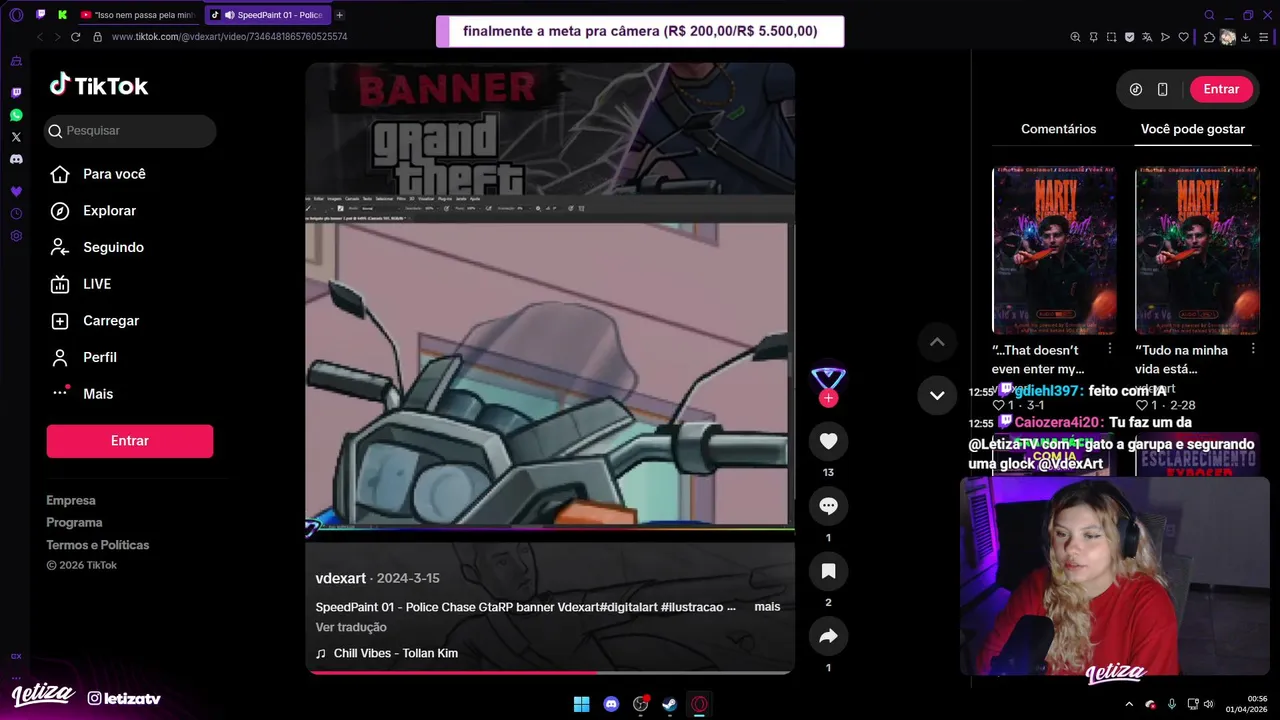Expand the Programa footer section

coord(74,522)
